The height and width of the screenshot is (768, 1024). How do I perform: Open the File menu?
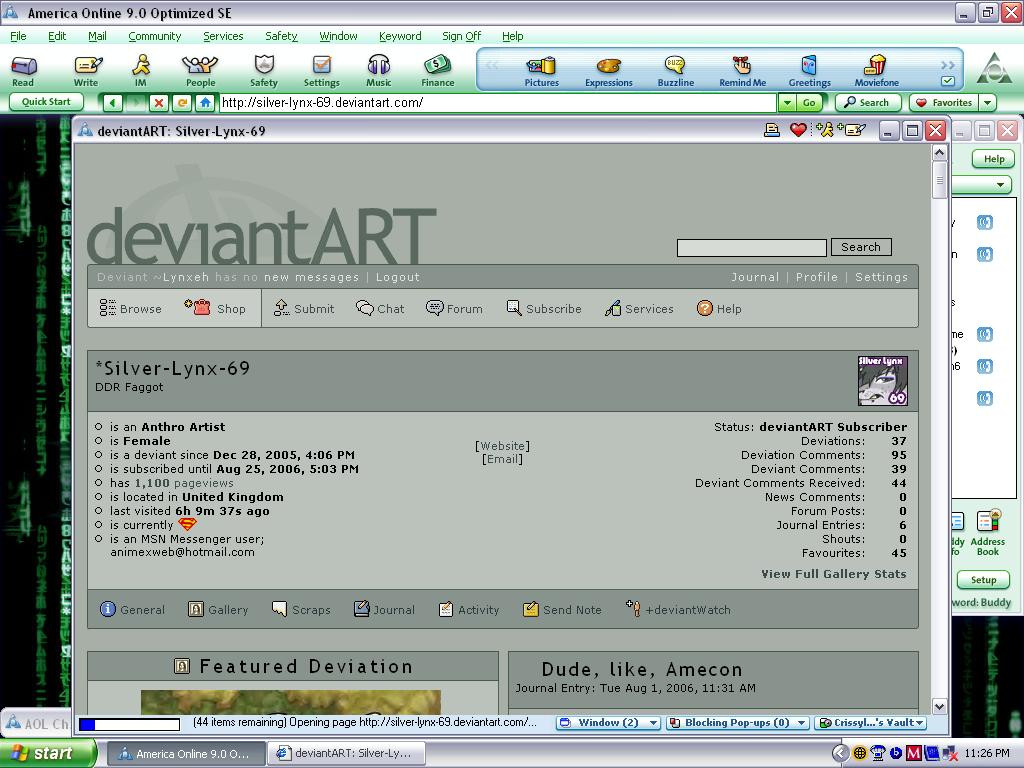click(x=18, y=36)
